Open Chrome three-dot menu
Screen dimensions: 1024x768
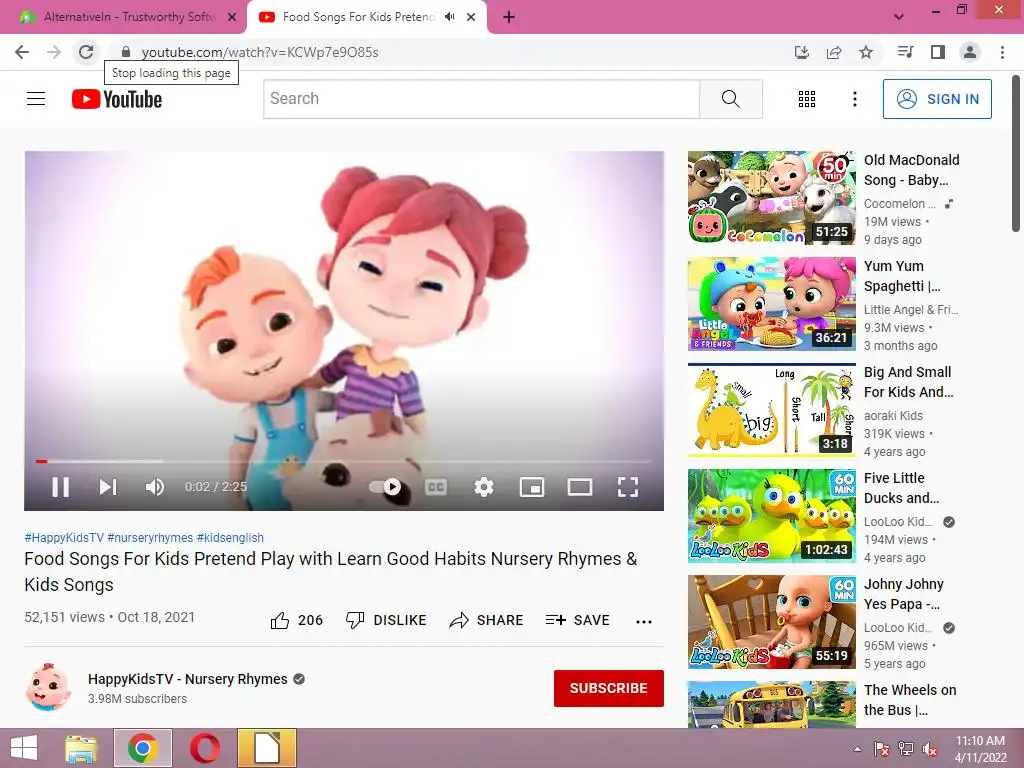[1002, 52]
